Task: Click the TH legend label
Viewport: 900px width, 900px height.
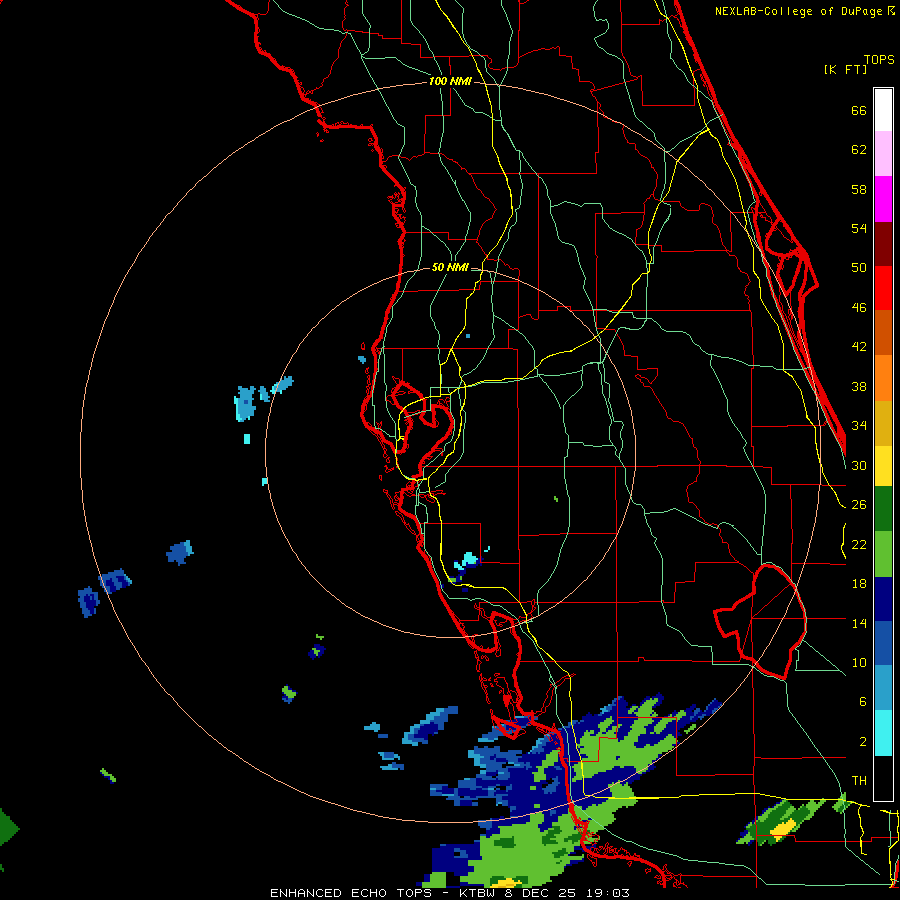Action: pyautogui.click(x=859, y=781)
